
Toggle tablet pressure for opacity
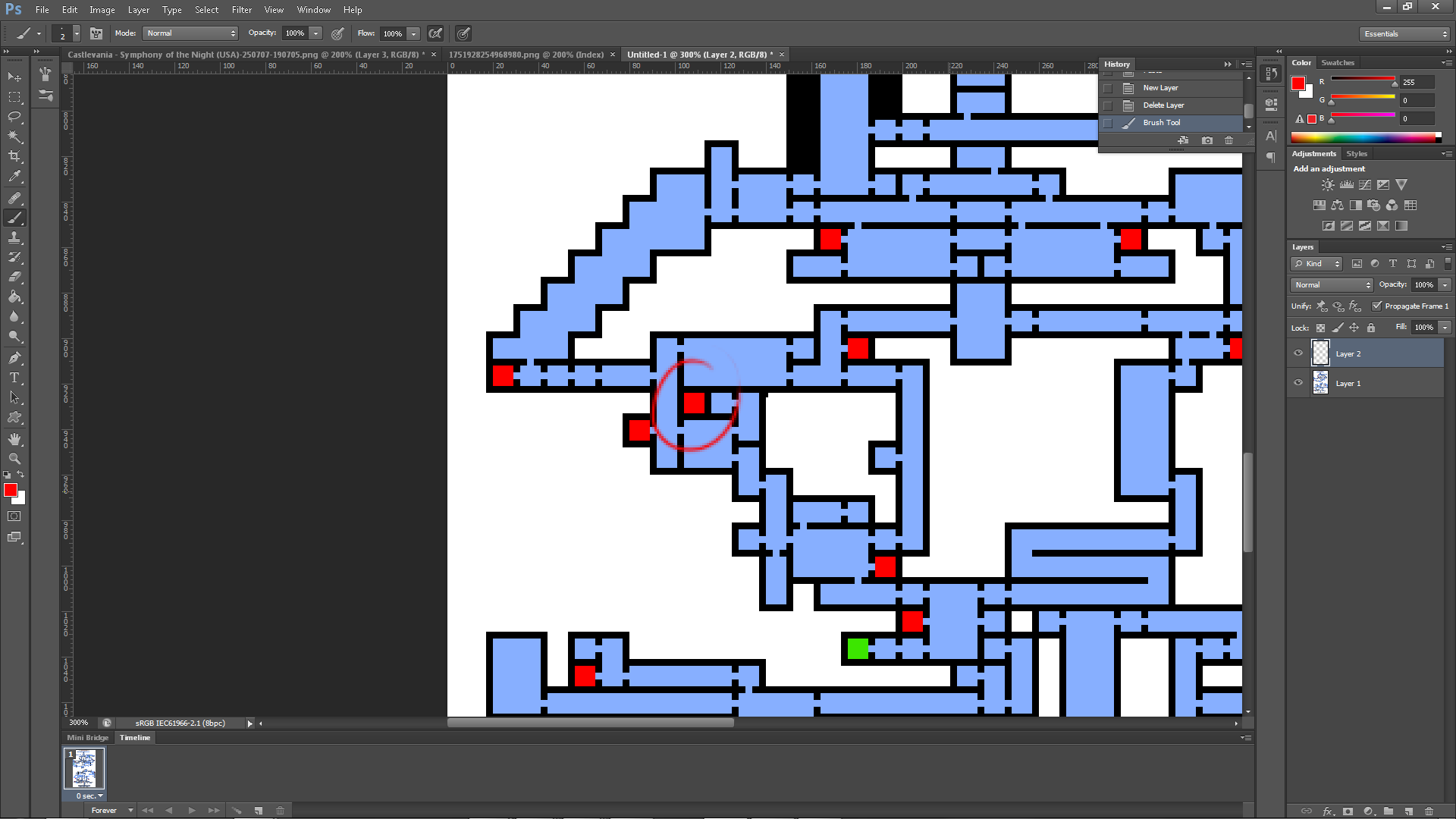pos(337,33)
